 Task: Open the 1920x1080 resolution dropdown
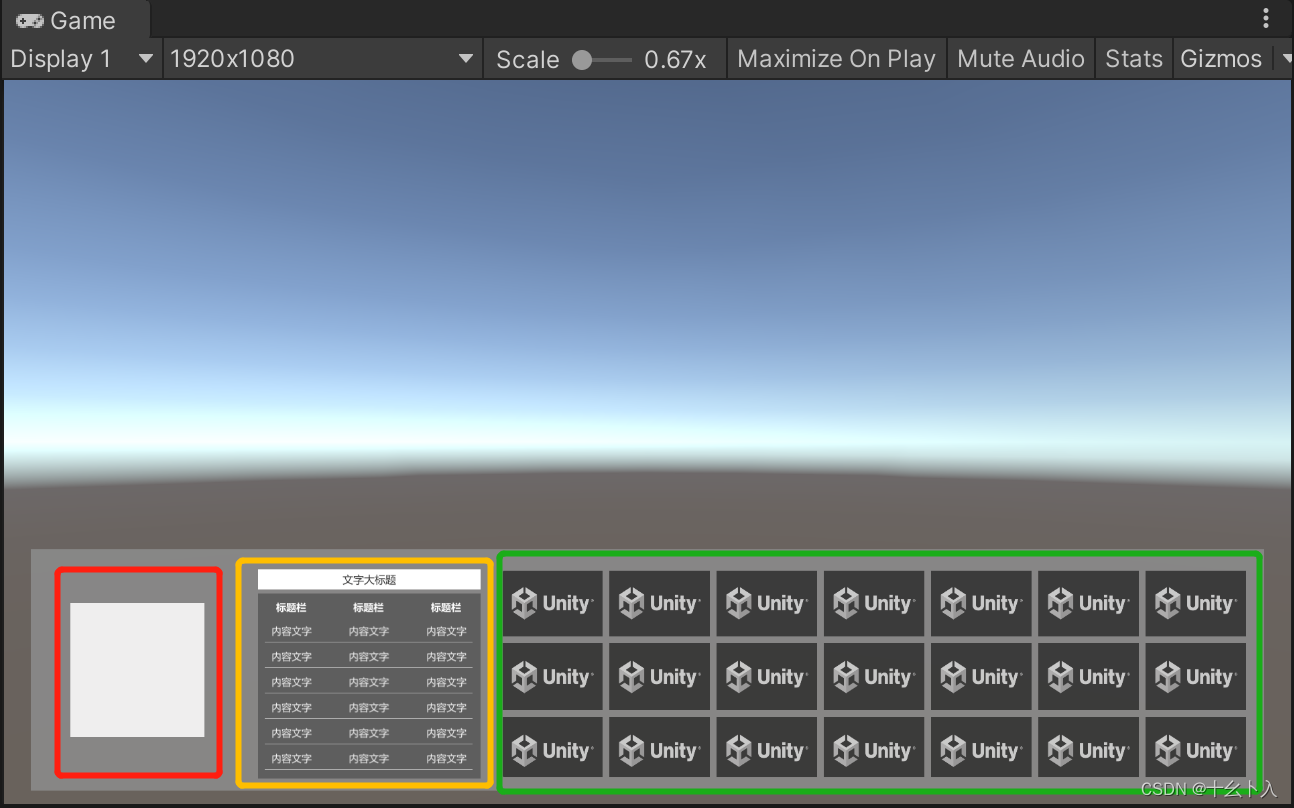coord(322,59)
